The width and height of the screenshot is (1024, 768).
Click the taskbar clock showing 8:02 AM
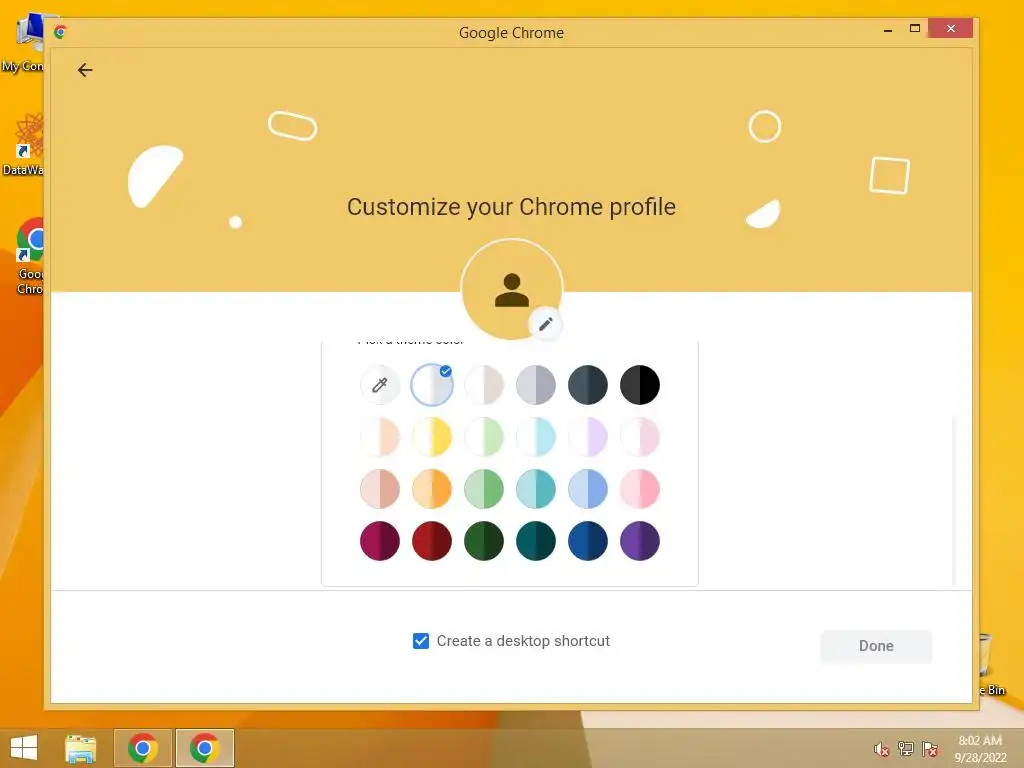point(980,749)
